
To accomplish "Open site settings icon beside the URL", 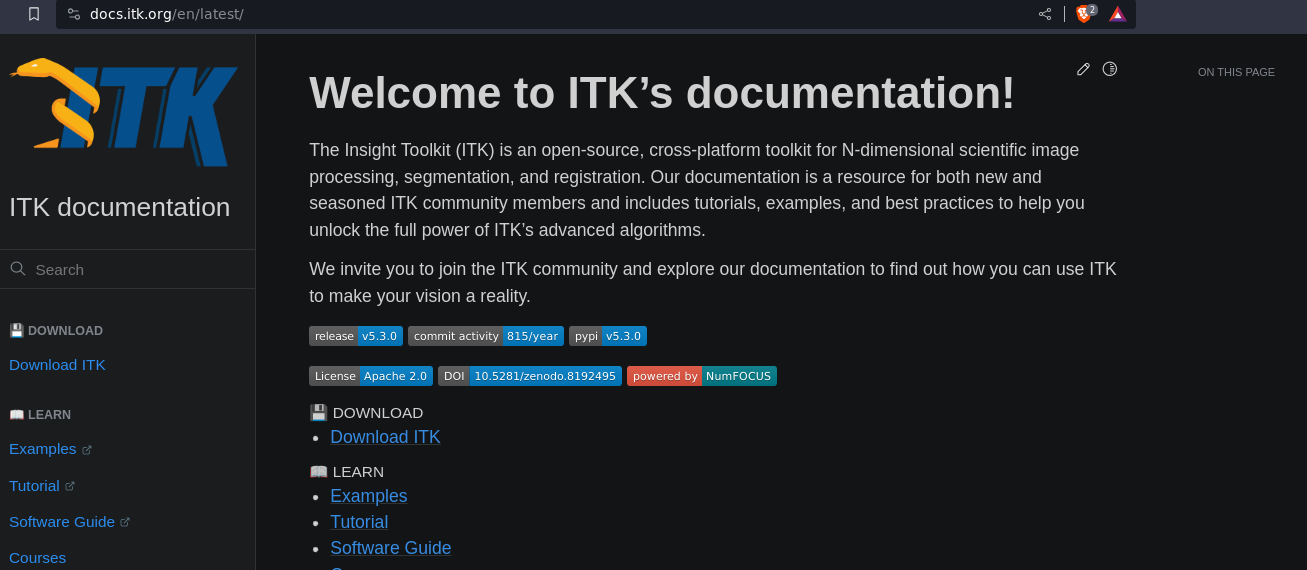I will (74, 14).
